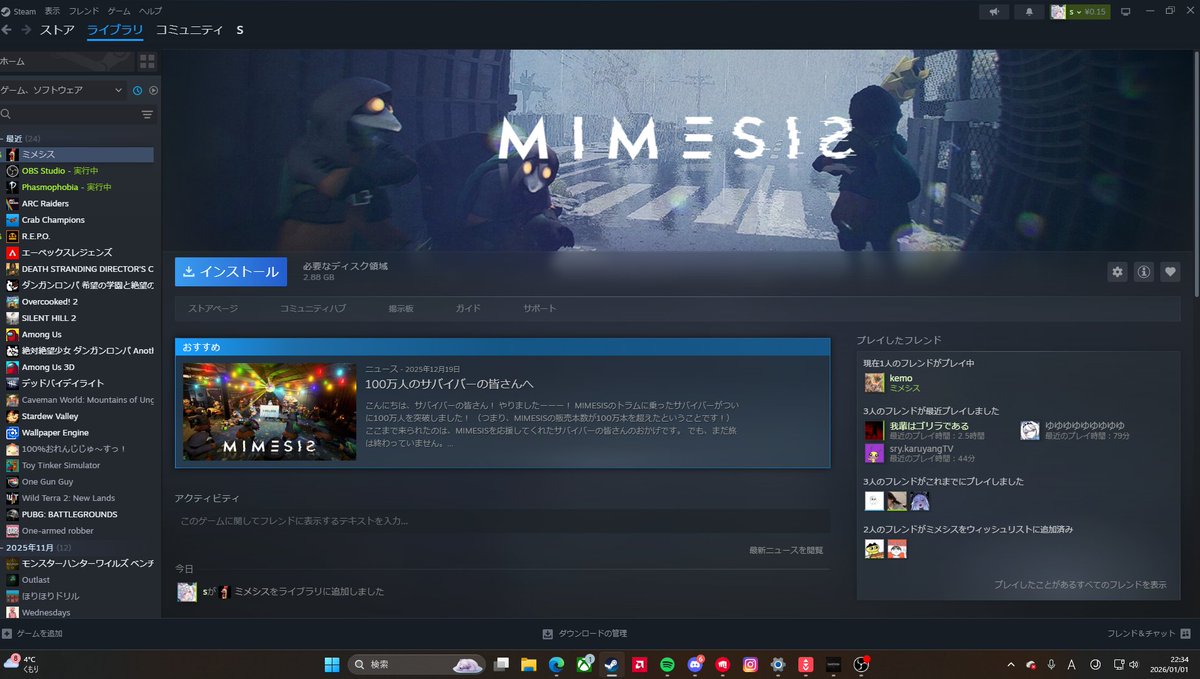This screenshot has height=679, width=1200.
Task: Enter Big Picture mode monitor icon
Action: click(x=1125, y=12)
